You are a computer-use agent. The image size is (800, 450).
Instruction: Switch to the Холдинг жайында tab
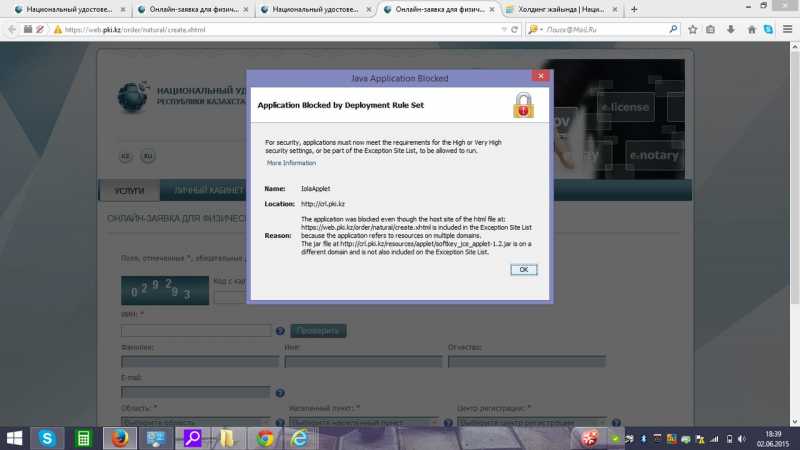[567, 9]
